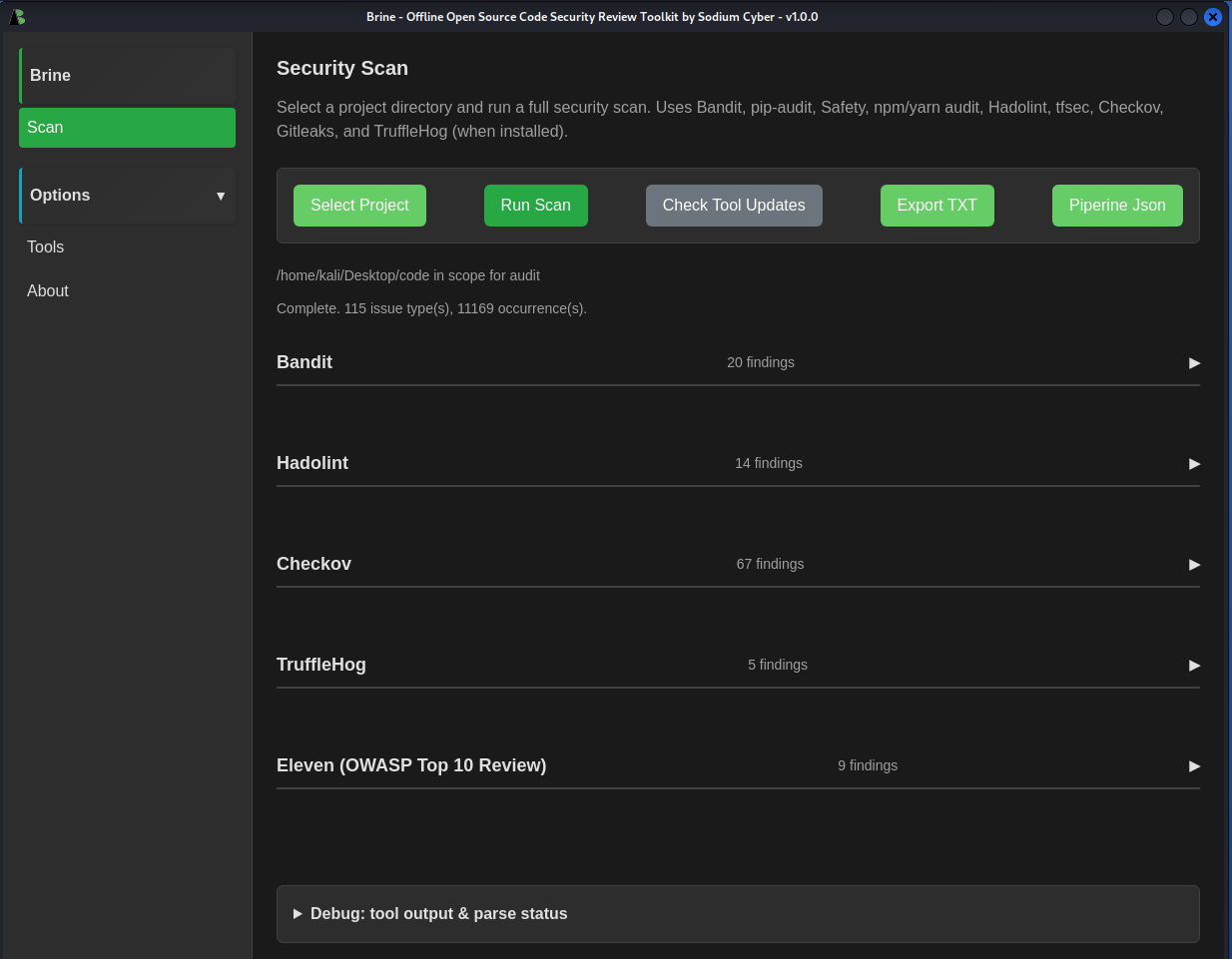Open the Debug tool output disclosure triangle
The width and height of the screenshot is (1232, 959).
tap(298, 914)
